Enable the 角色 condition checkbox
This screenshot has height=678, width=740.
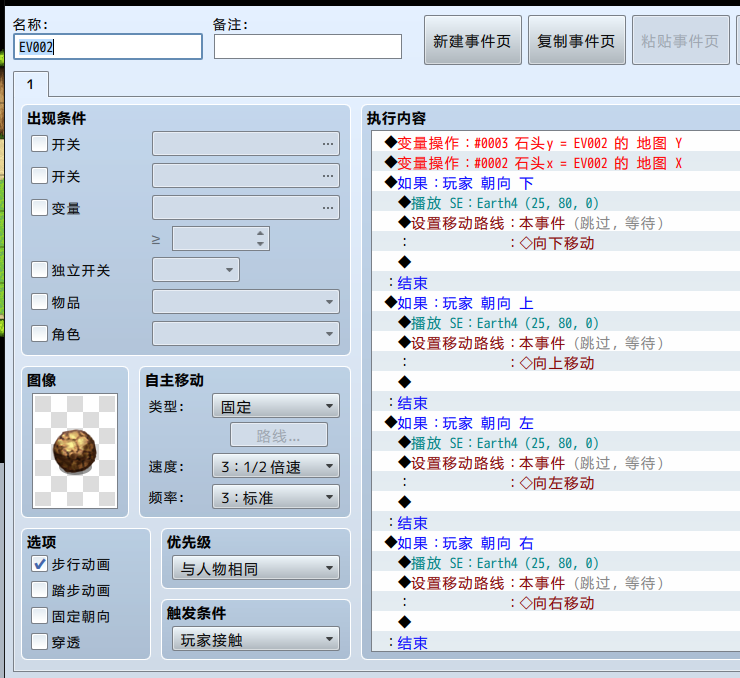(x=39, y=334)
